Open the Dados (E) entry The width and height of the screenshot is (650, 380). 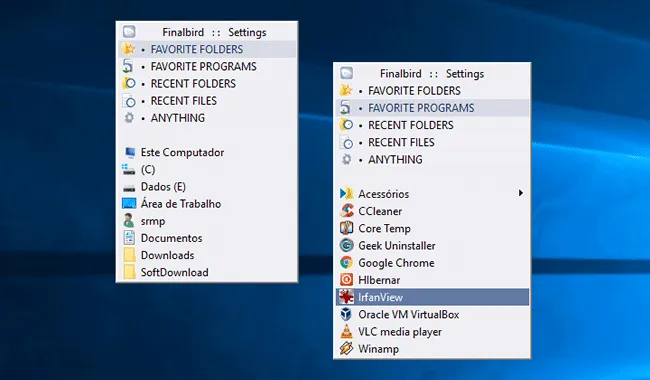[207, 187]
